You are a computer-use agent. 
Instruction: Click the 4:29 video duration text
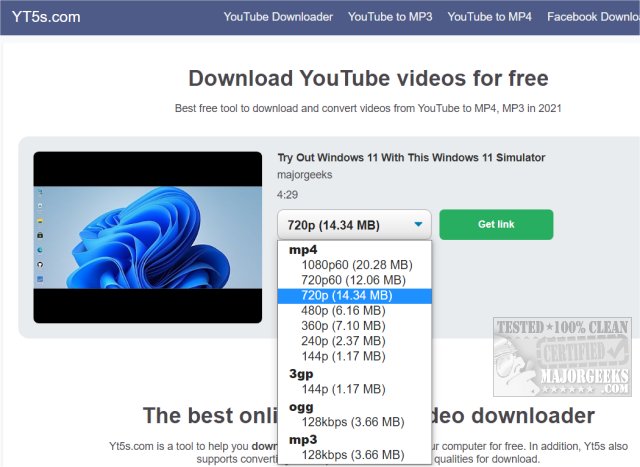click(287, 195)
